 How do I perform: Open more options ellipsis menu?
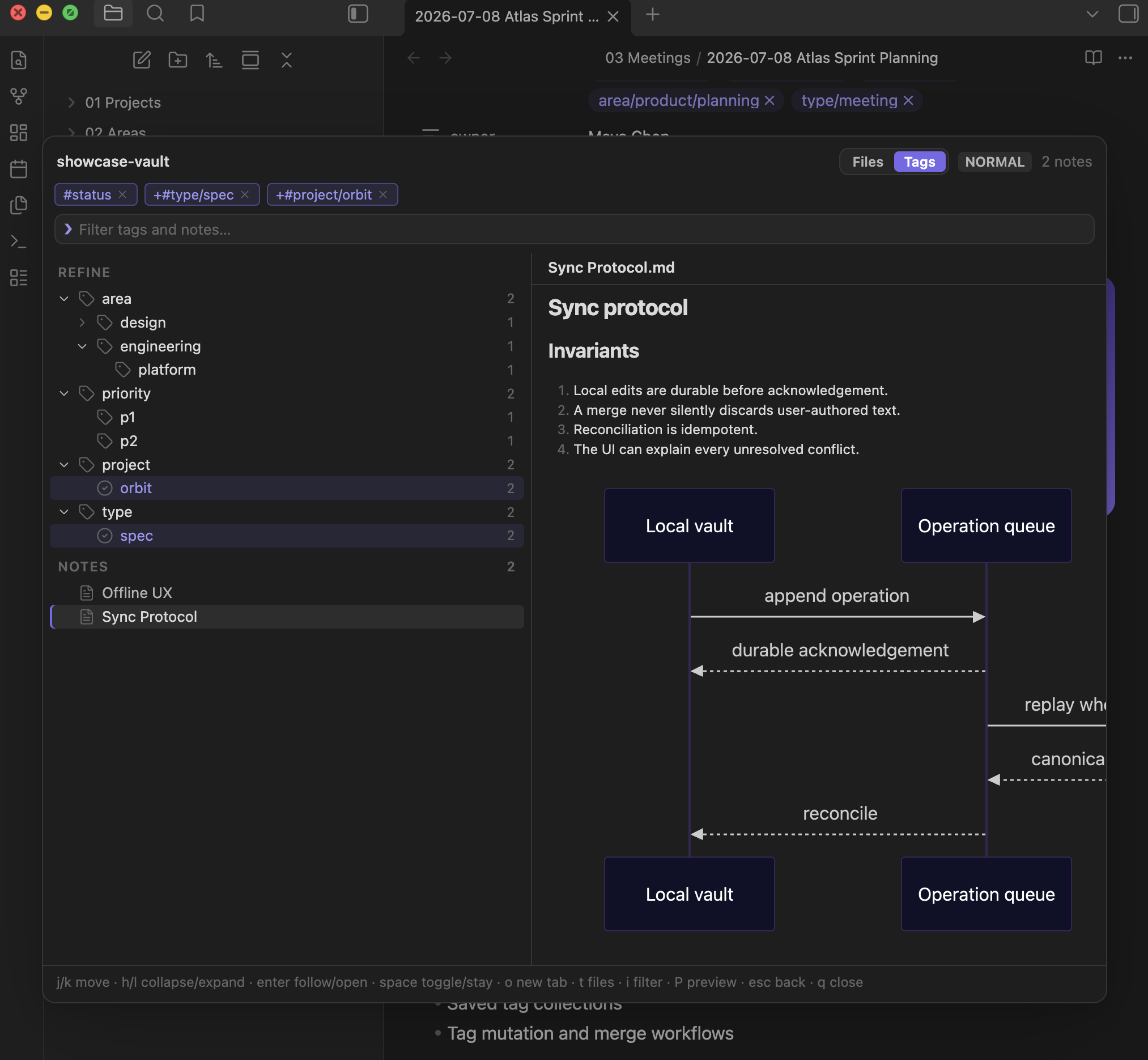pos(1125,58)
